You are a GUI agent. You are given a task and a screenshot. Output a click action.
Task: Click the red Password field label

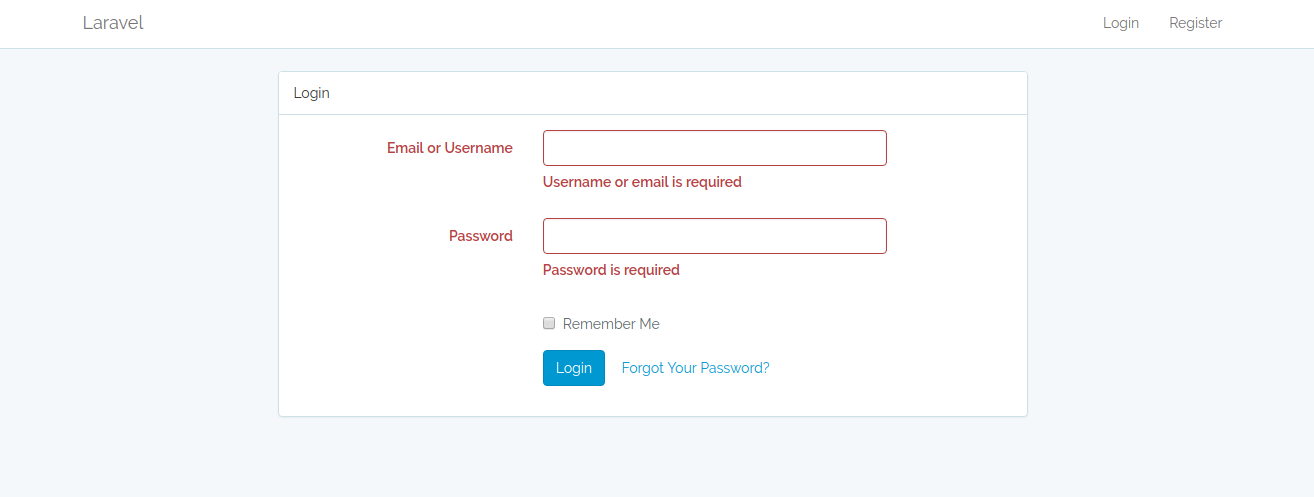point(480,236)
